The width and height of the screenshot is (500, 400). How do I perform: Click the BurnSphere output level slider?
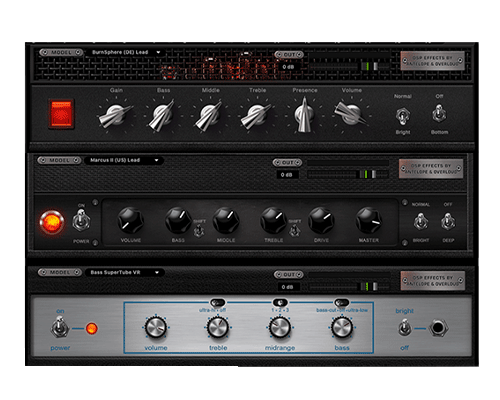pos(349,66)
